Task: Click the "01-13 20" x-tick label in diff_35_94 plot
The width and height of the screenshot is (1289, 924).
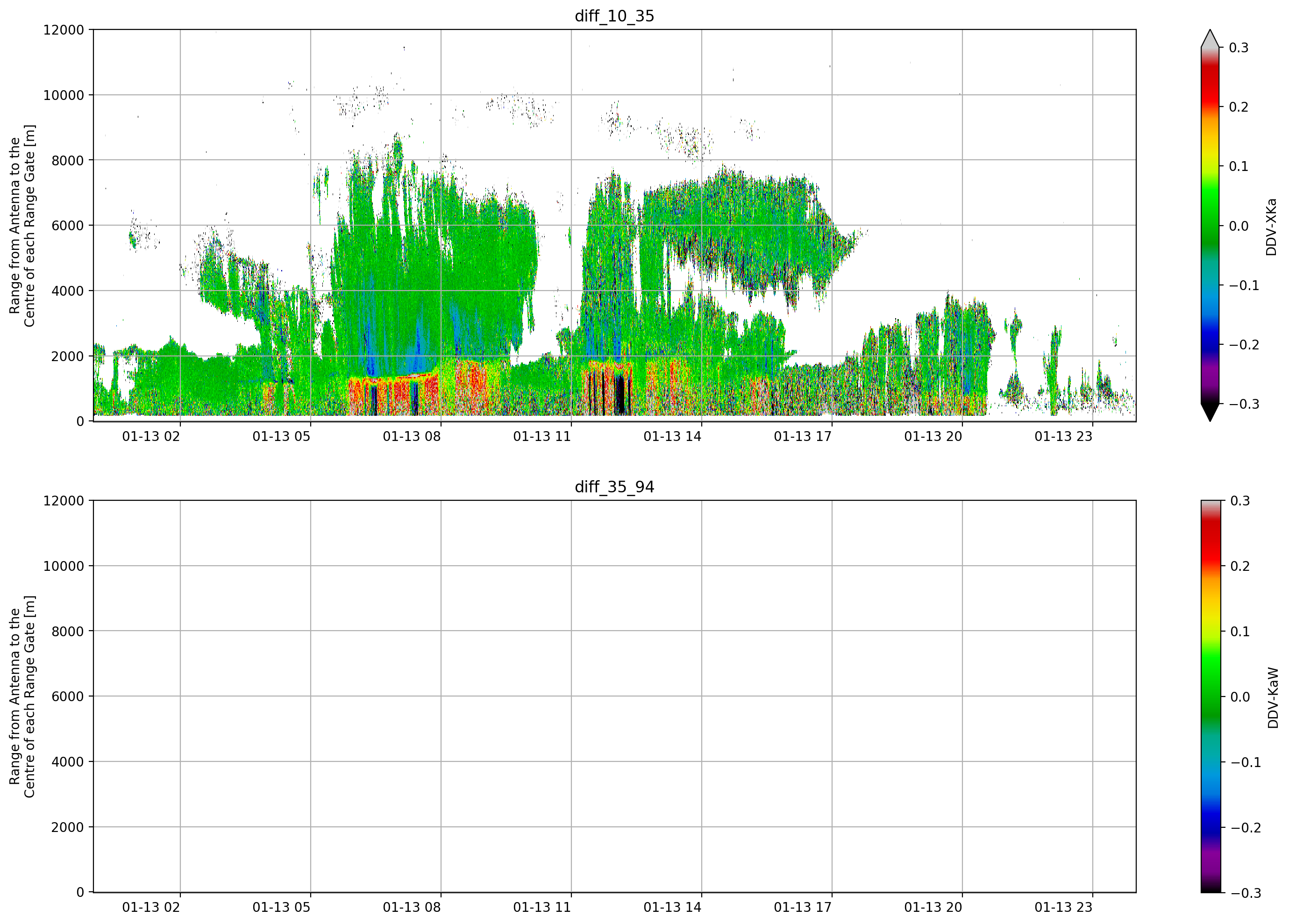Action: pos(933,908)
